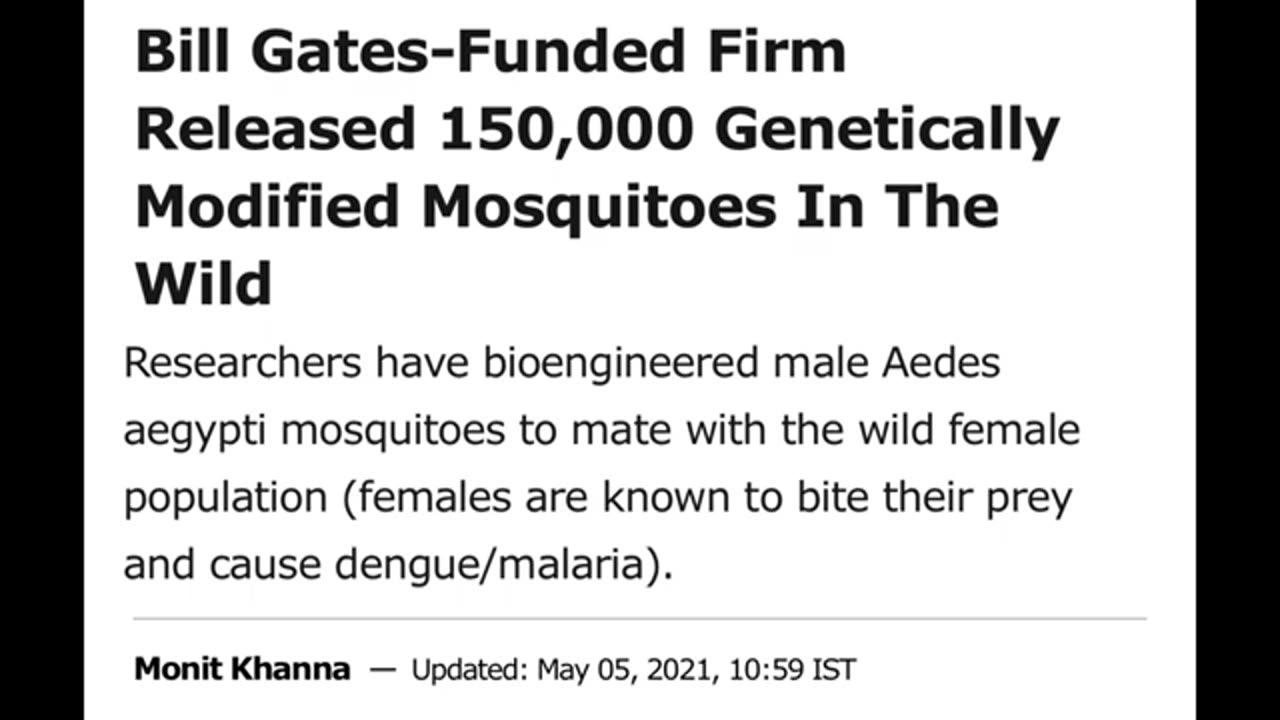Click the word "Wild" ending the headline
Screen dimensions: 1280x720
(x=203, y=282)
